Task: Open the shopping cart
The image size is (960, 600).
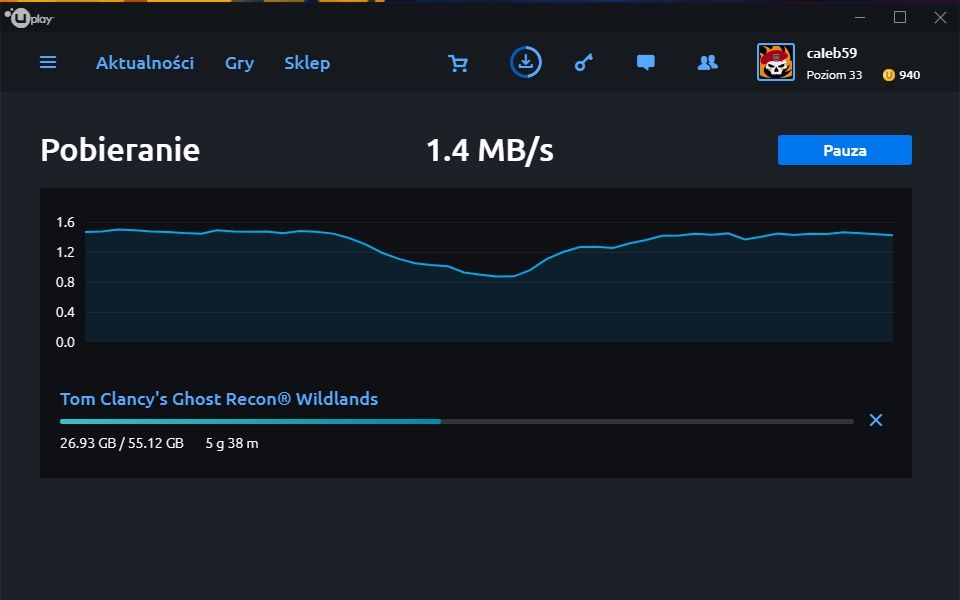Action: (x=458, y=63)
